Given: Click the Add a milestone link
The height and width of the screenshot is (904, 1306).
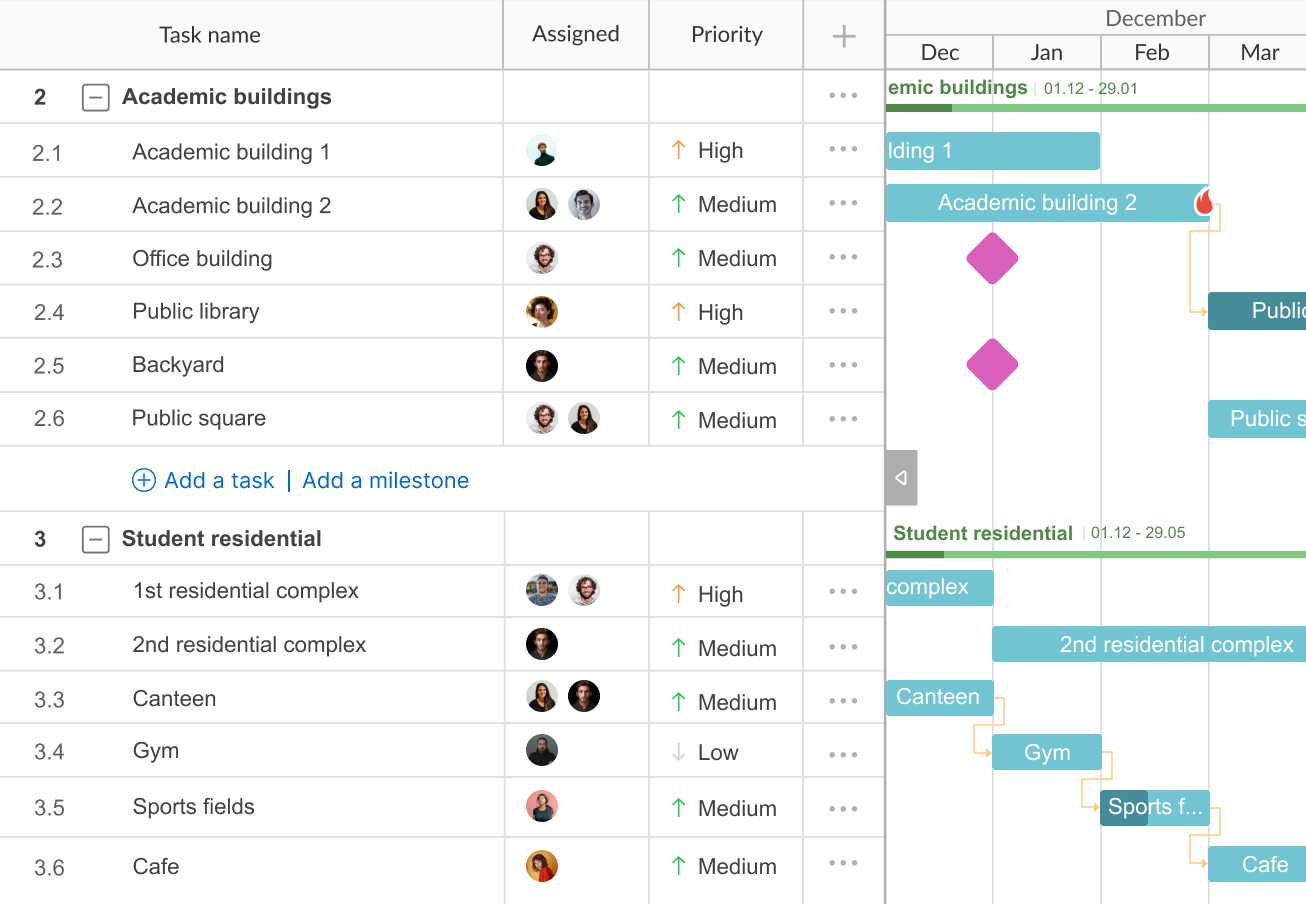Looking at the screenshot, I should point(386,480).
